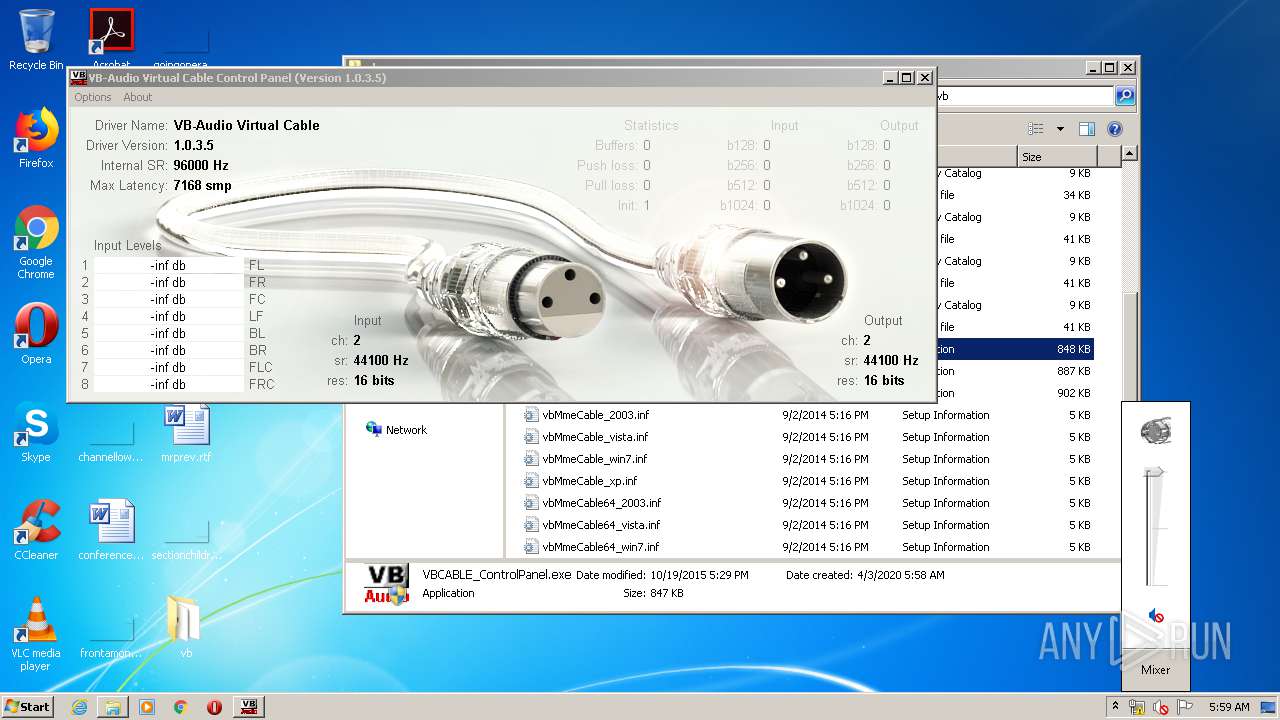Click scroll up arrow in file list
Image resolution: width=1280 pixels, height=720 pixels.
point(1129,154)
